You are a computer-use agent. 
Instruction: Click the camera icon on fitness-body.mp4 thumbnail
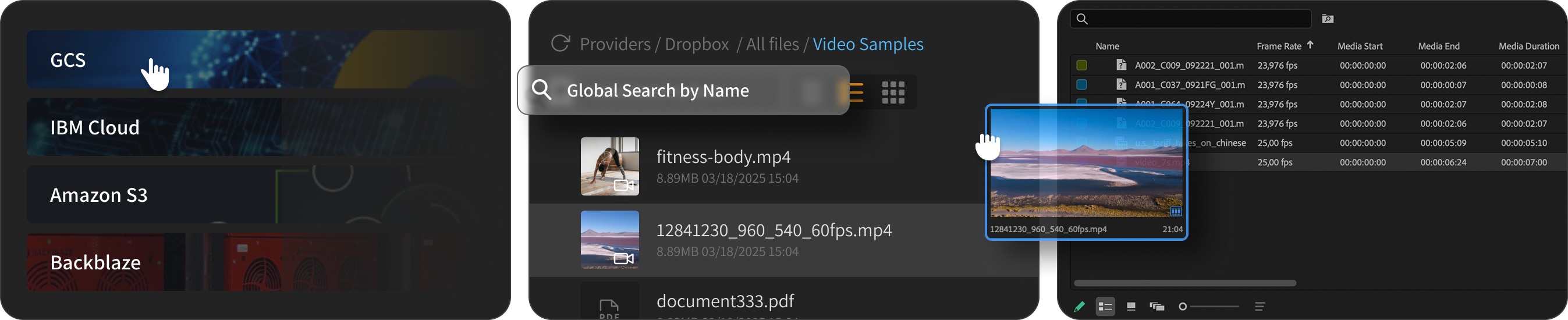[623, 185]
